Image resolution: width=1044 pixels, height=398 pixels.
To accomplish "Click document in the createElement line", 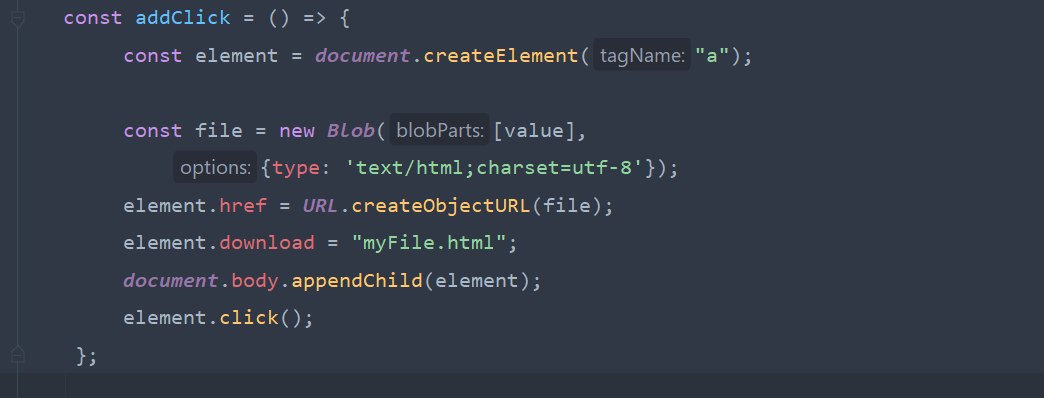I will point(363,55).
